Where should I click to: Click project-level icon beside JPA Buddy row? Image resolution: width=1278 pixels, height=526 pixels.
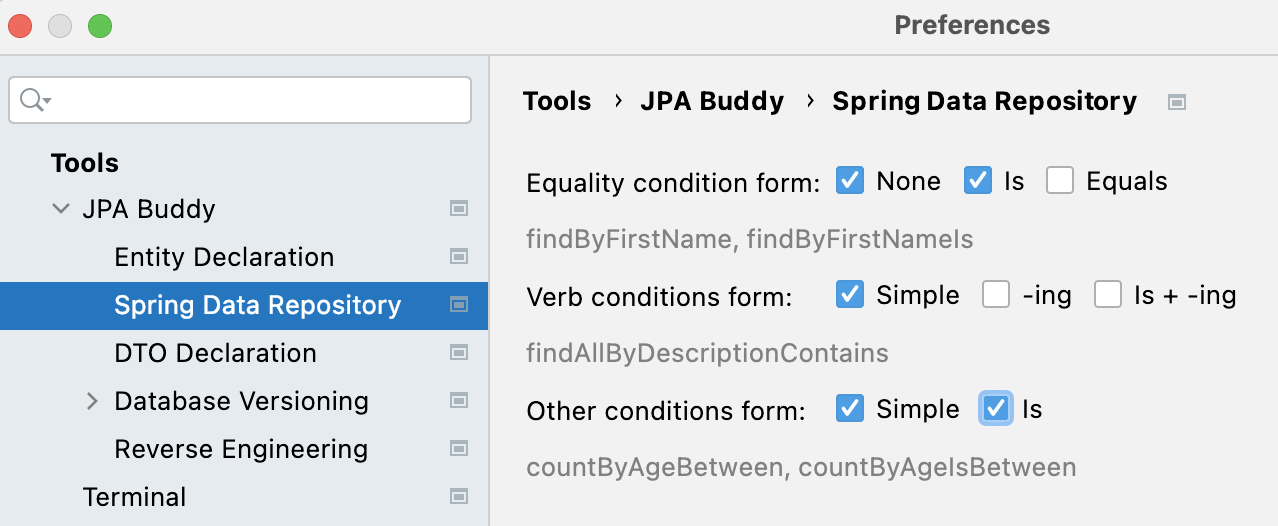[x=459, y=209]
